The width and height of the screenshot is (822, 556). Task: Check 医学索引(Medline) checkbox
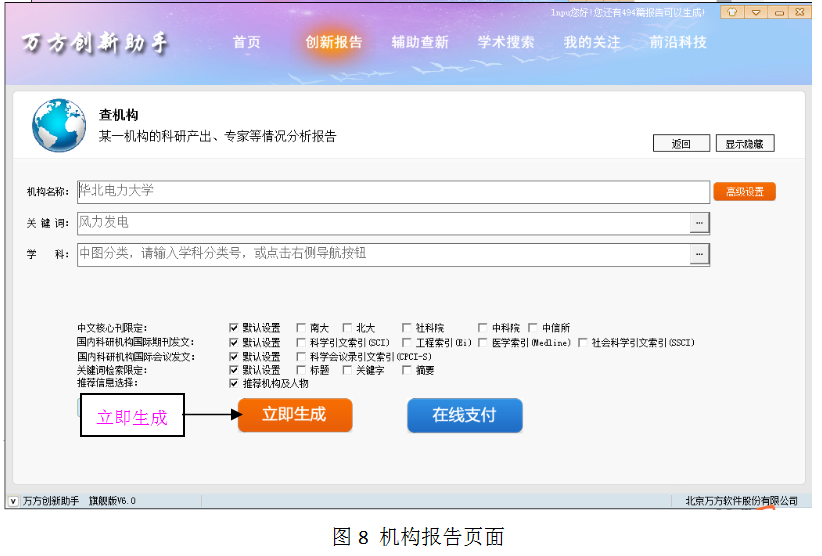482,343
